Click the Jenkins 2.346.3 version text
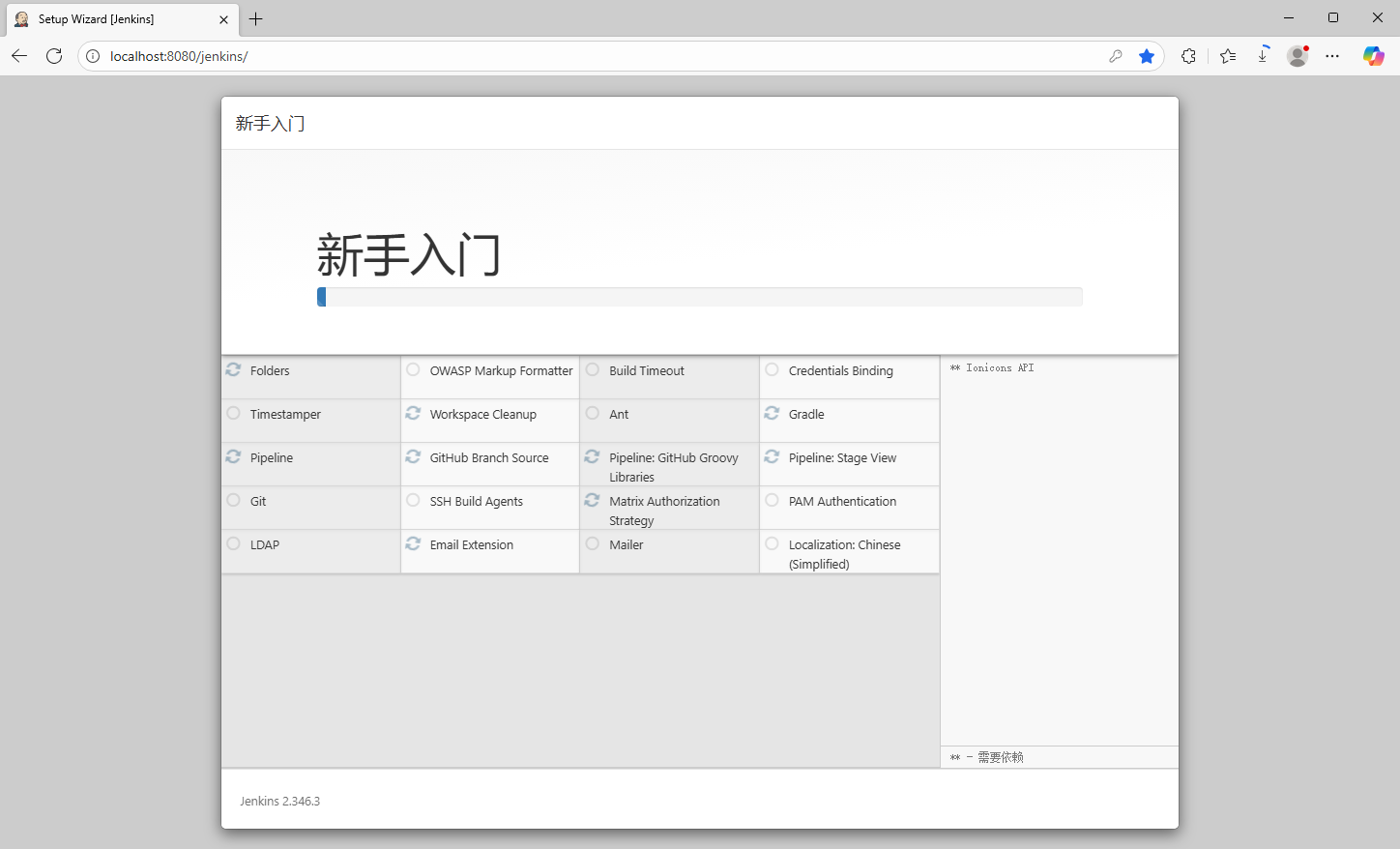Viewport: 1400px width, 849px height. click(x=280, y=801)
